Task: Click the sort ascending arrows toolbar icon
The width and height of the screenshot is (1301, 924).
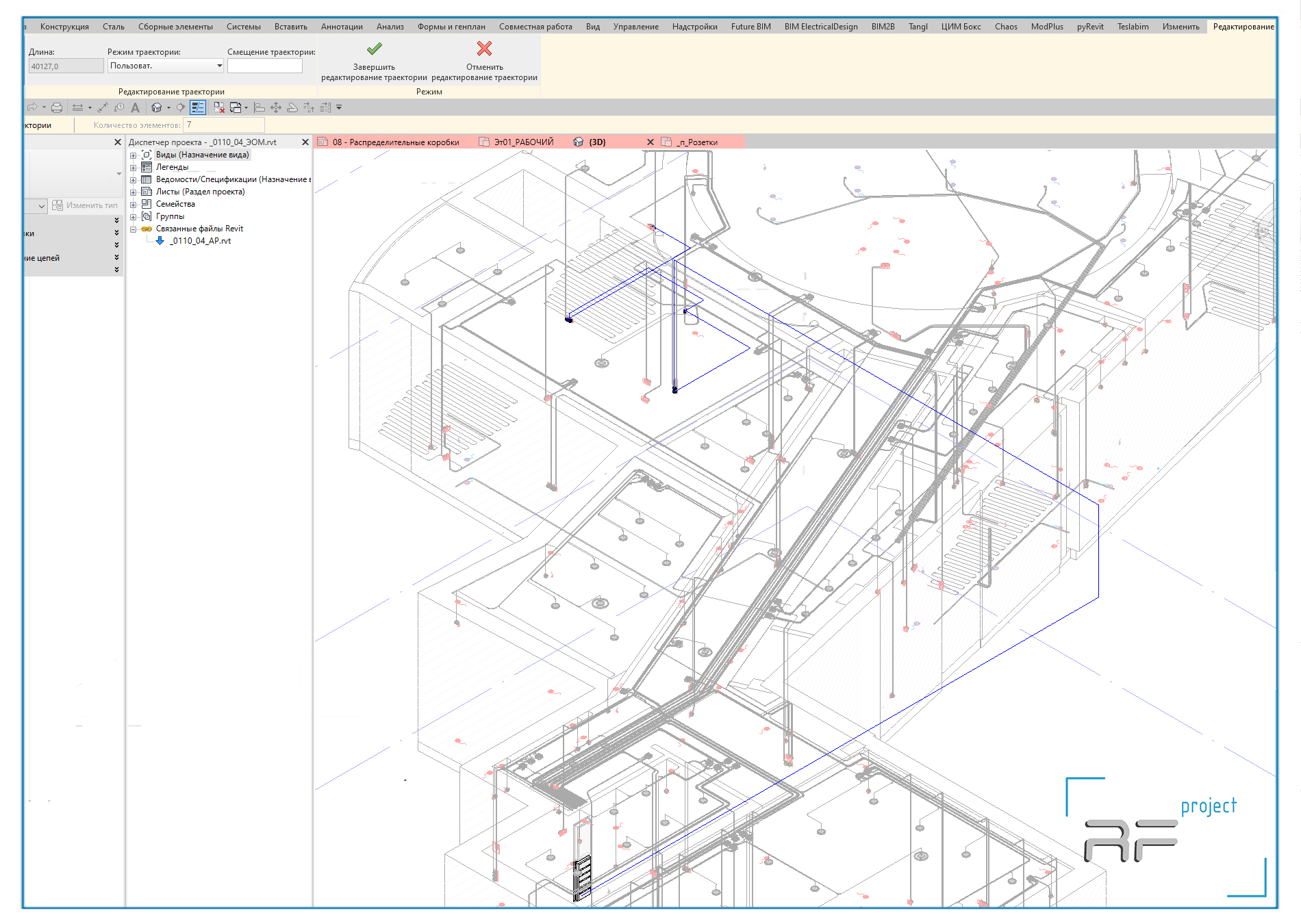Action: (309, 107)
